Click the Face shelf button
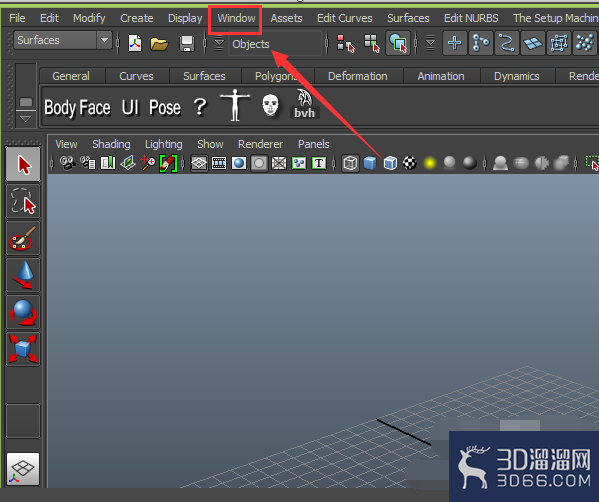 tap(95, 108)
